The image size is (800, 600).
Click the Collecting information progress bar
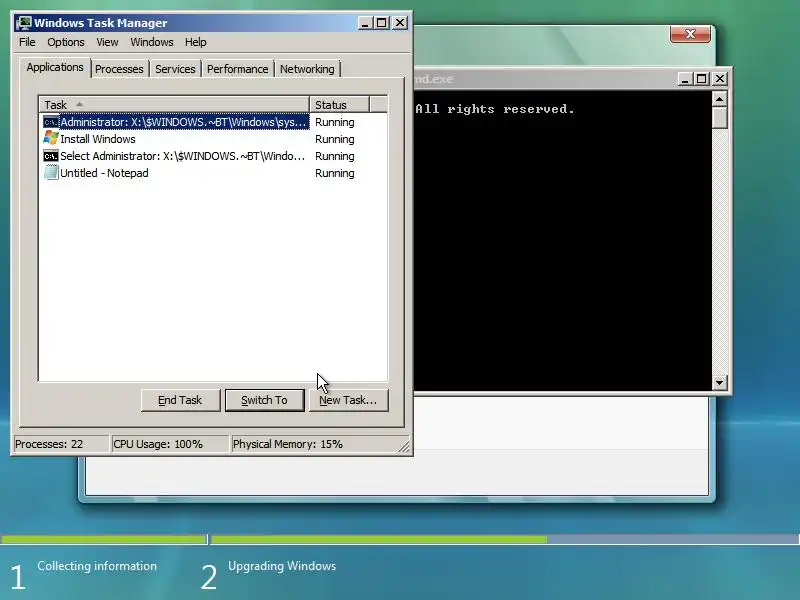[104, 539]
